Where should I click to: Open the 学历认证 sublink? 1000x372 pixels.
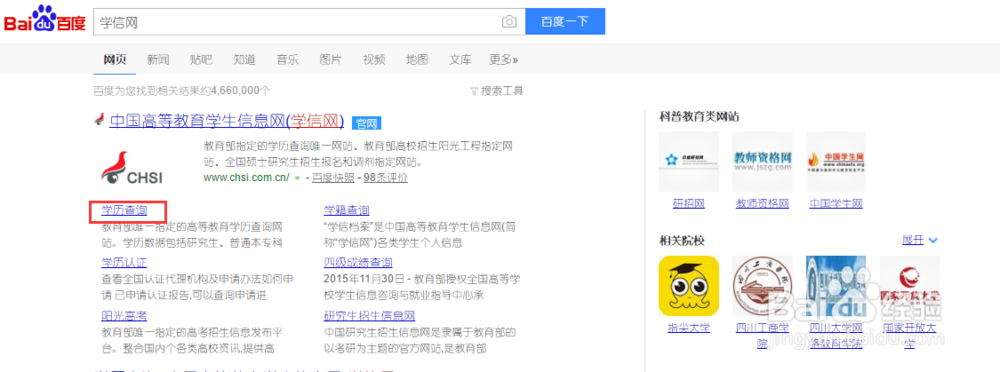point(124,263)
